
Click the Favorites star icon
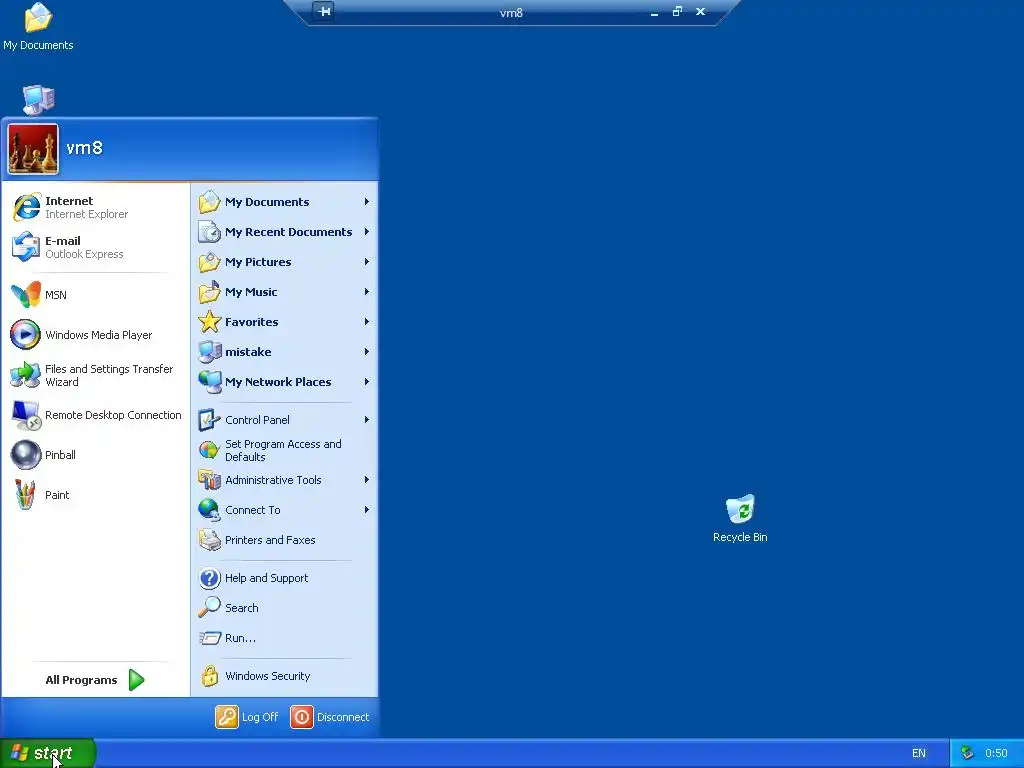coord(210,321)
